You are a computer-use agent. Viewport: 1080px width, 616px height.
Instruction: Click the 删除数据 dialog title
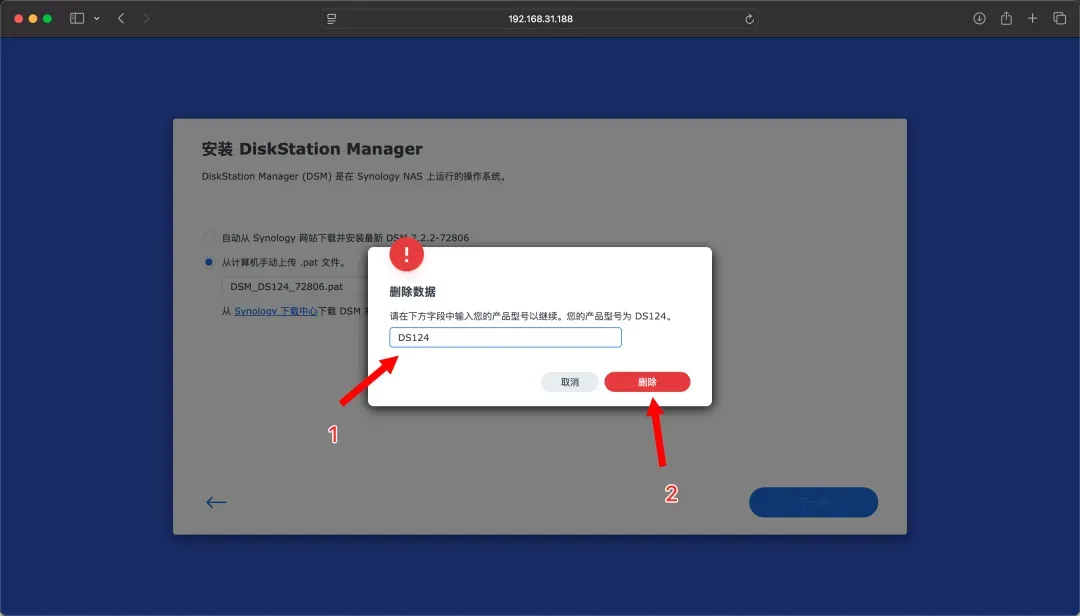click(413, 291)
